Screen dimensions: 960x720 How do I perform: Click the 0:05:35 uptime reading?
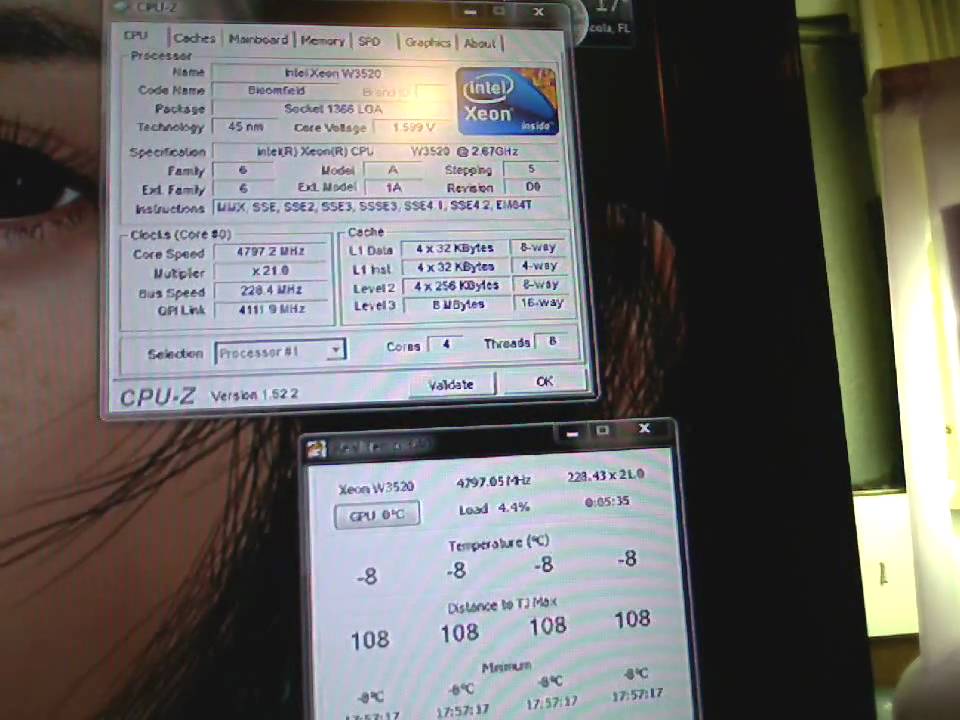pos(607,501)
